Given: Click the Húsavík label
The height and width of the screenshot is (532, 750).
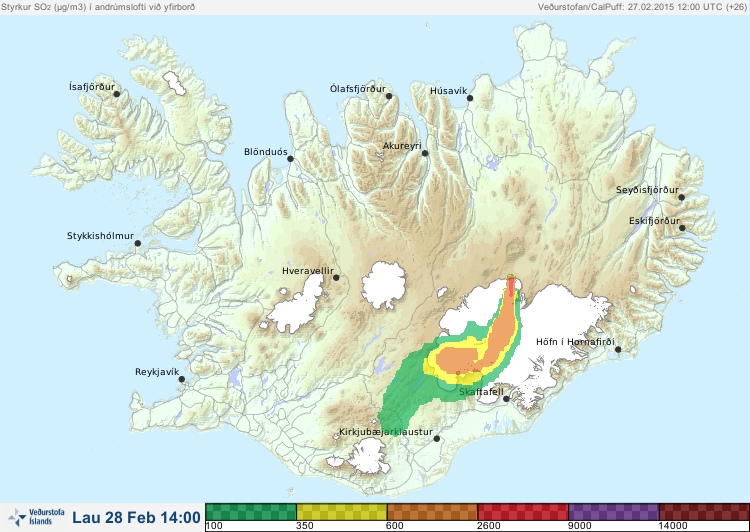Looking at the screenshot, I should (x=448, y=91).
